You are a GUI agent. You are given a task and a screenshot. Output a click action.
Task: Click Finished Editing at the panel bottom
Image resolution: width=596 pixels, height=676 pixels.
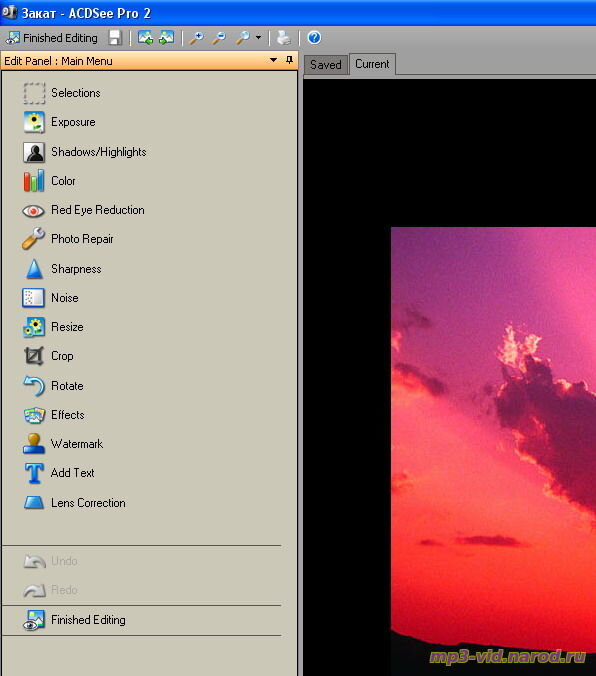click(74, 620)
